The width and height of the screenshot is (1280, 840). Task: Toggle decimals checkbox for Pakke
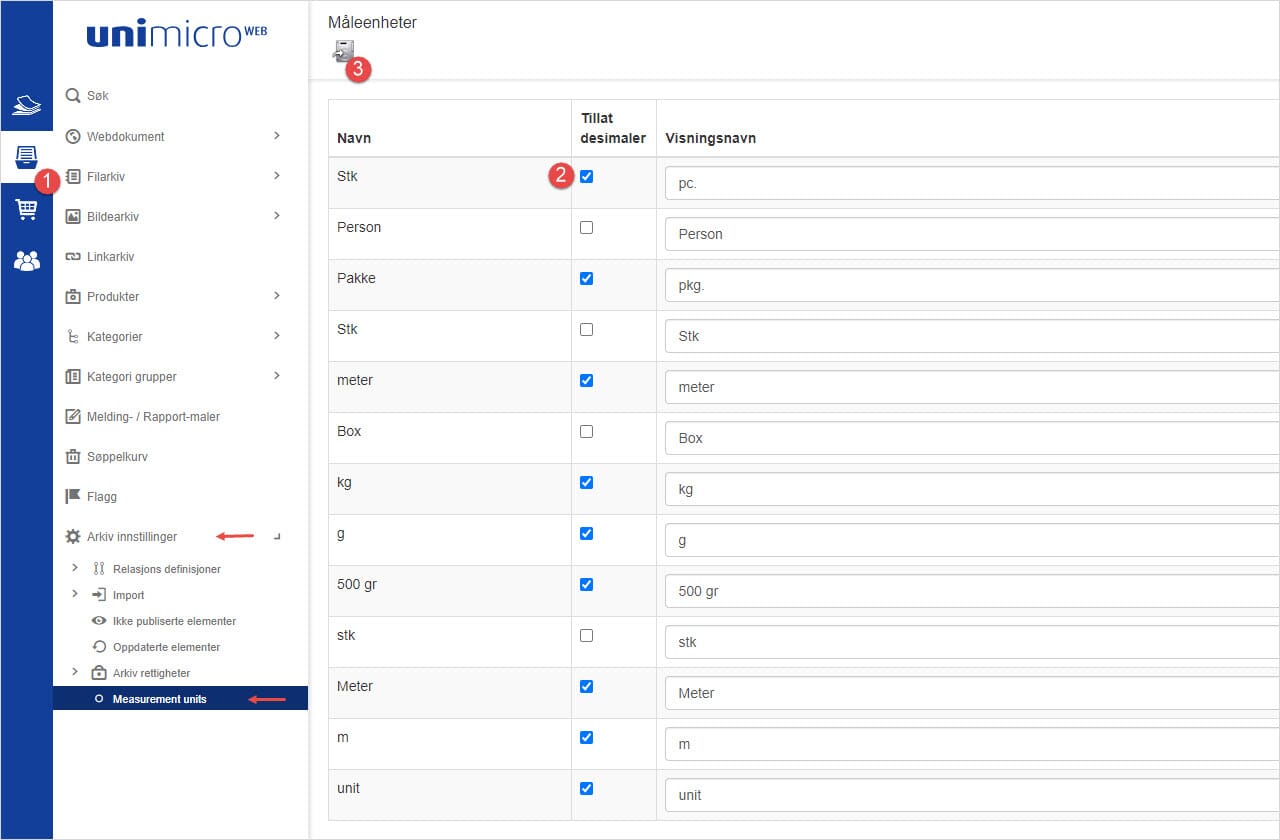586,278
